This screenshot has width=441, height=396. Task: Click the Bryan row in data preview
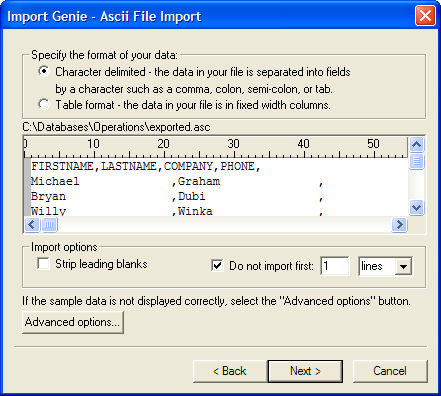(177, 196)
